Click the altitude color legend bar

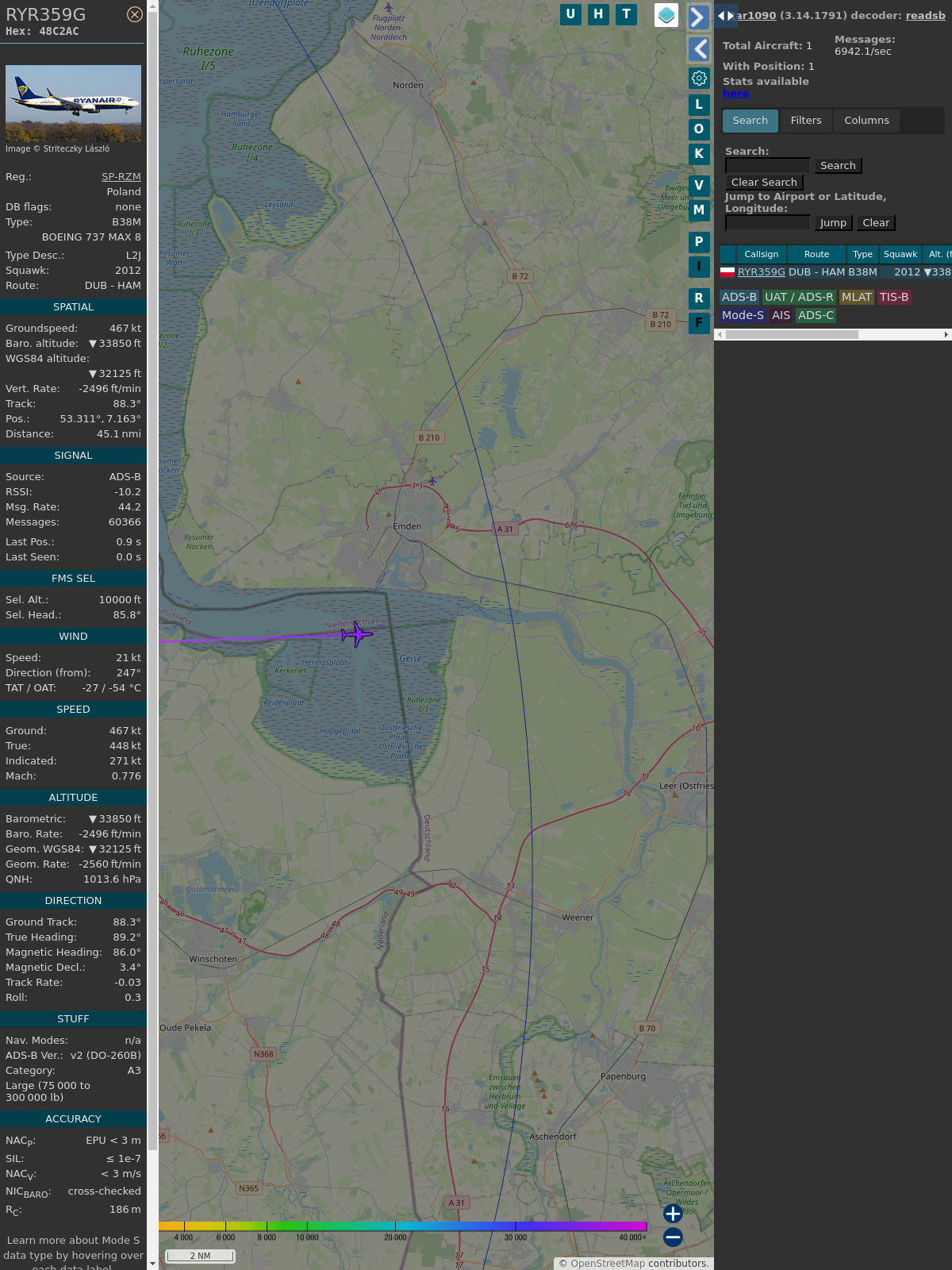point(403,1226)
